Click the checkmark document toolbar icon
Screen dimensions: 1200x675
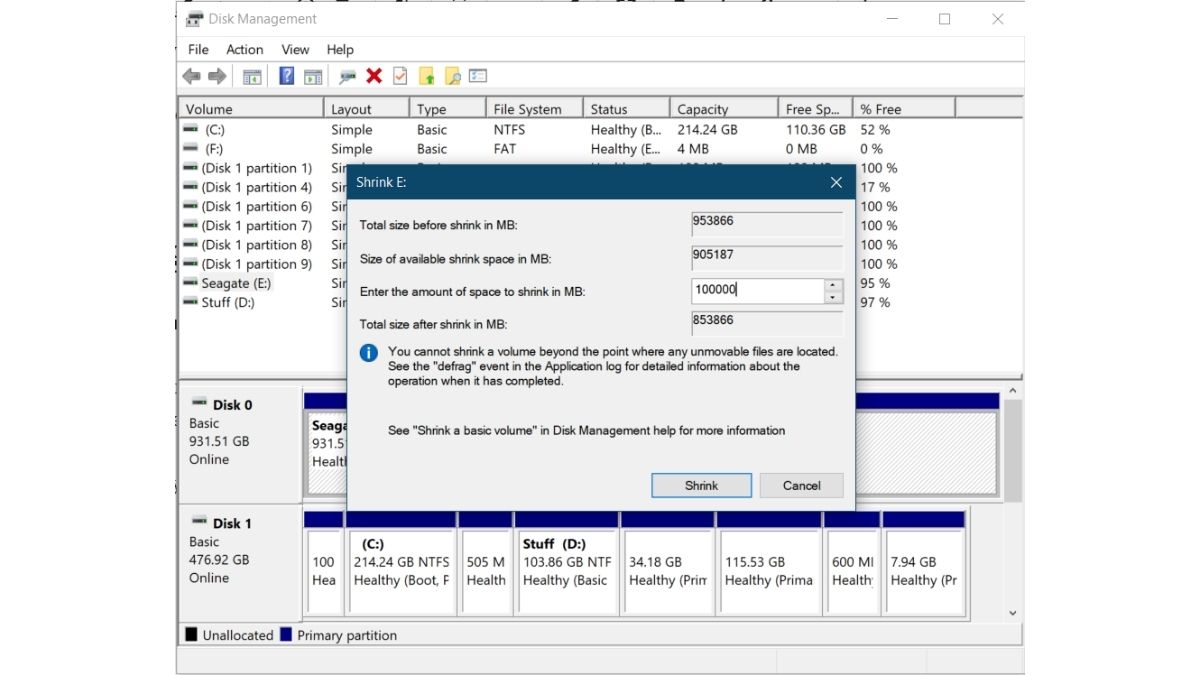click(x=400, y=76)
